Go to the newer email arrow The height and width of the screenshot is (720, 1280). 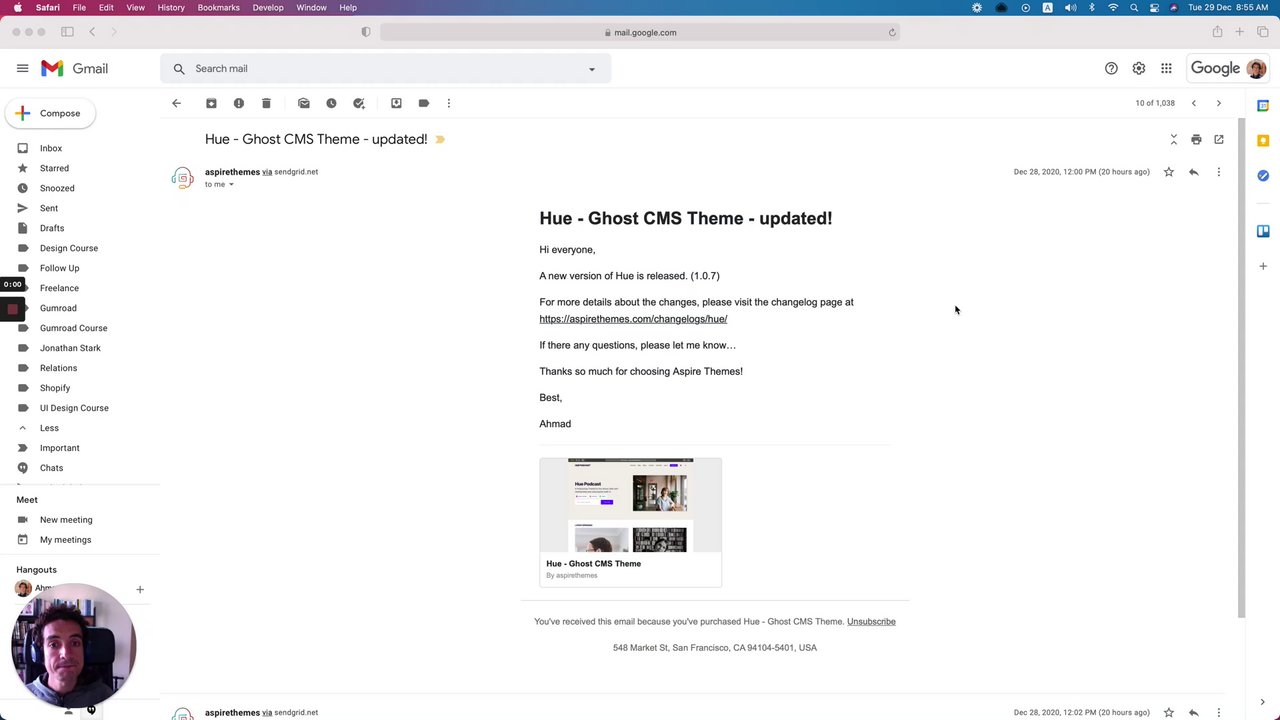pos(1193,103)
